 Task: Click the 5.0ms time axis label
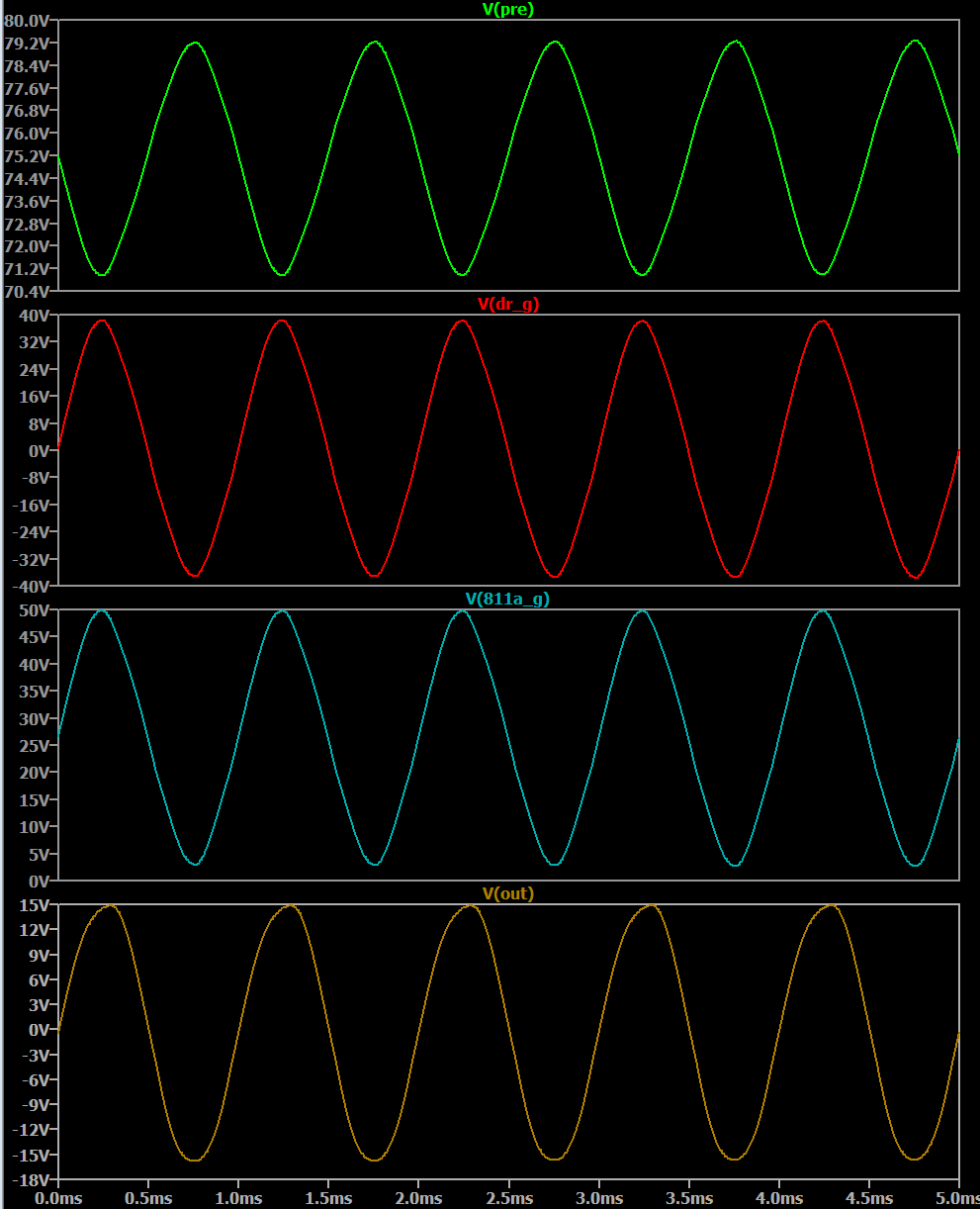955,1198
